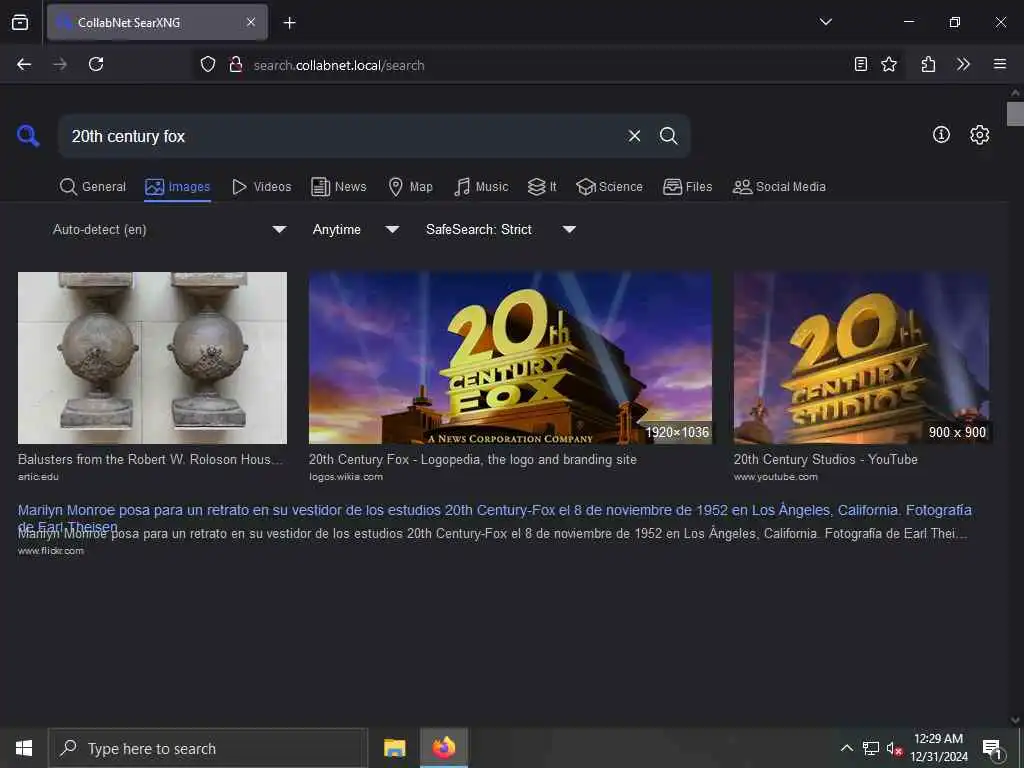Viewport: 1024px width, 768px height.
Task: Open the 20th Century Studios thumbnail
Action: point(861,358)
